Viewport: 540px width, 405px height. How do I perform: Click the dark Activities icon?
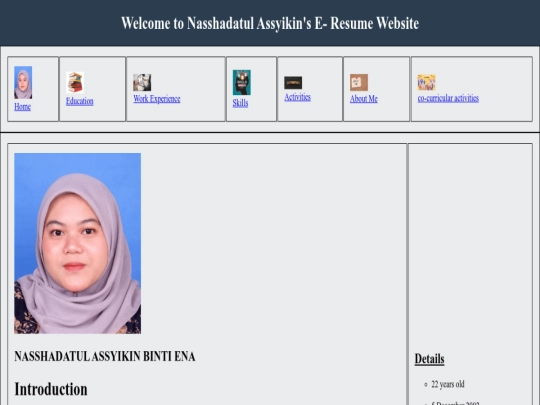point(293,83)
